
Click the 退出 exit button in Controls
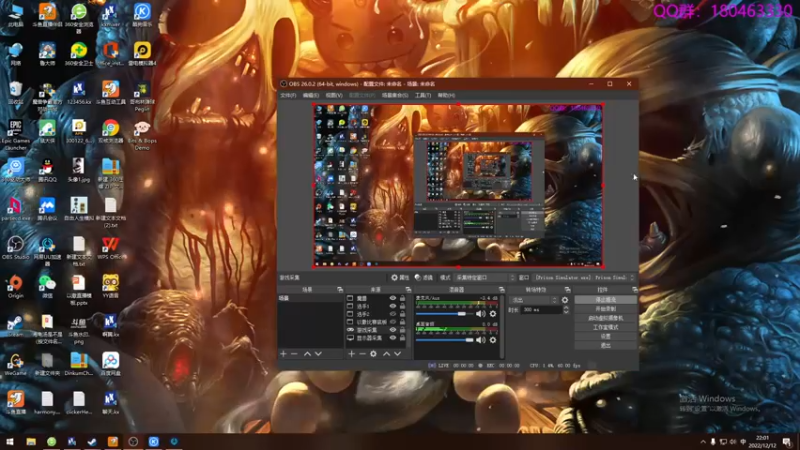(606, 346)
